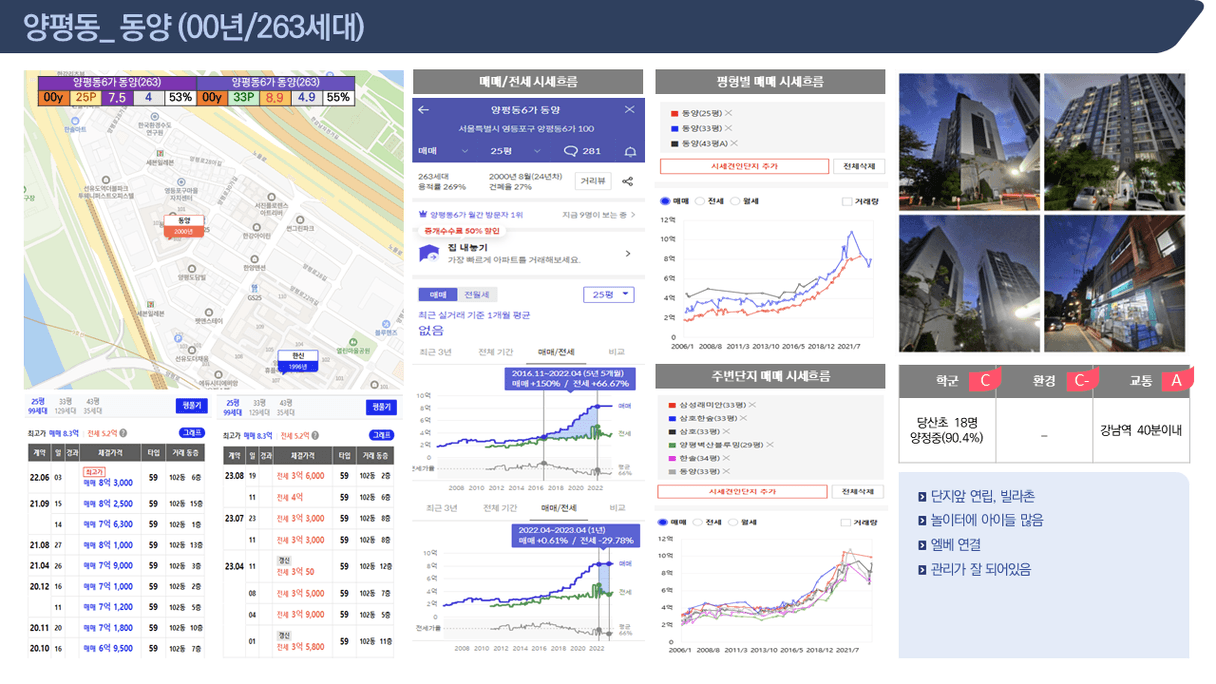Remove 동양(33평) from the upper 평형별 legend
Image resolution: width=1216 pixels, height=684 pixels.
point(729,129)
